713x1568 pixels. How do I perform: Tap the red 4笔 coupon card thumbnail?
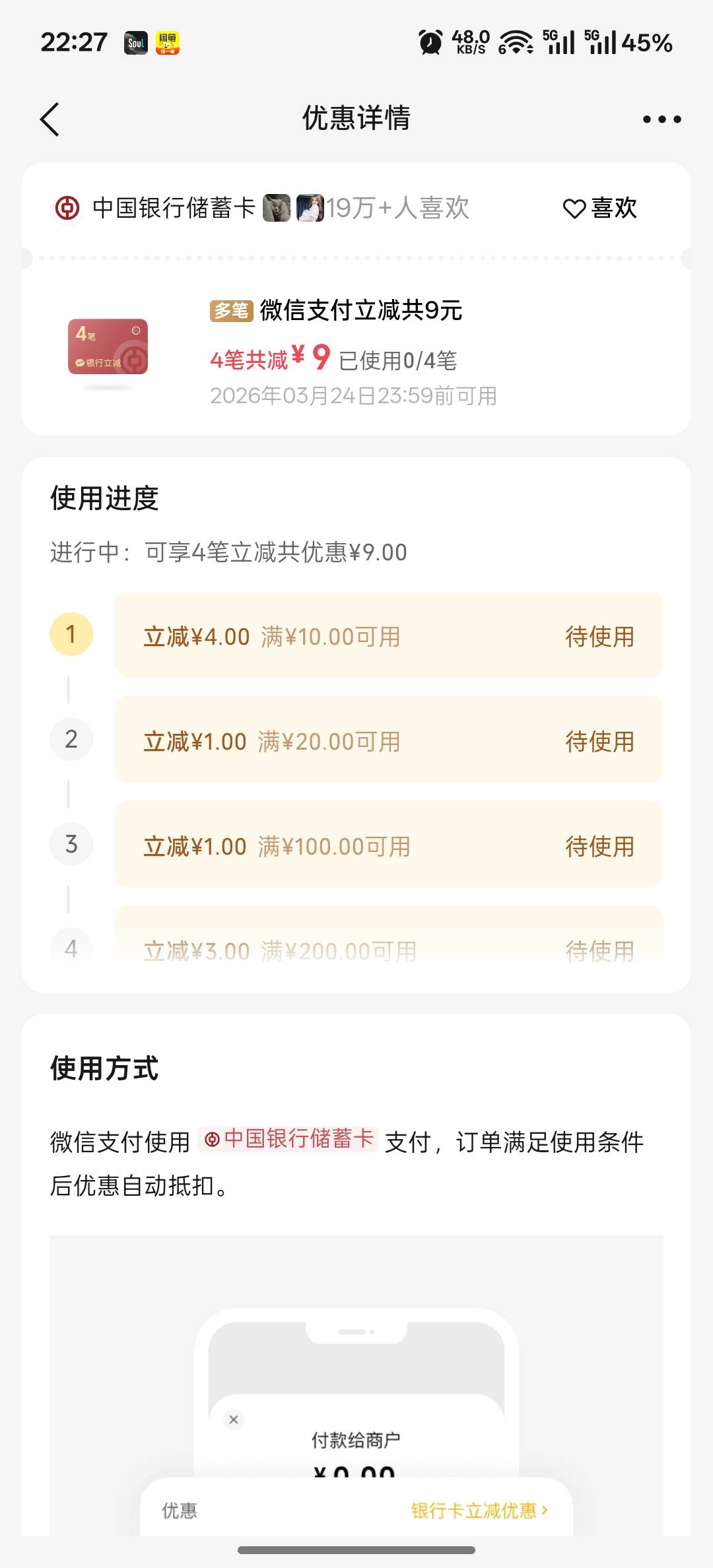tap(108, 347)
